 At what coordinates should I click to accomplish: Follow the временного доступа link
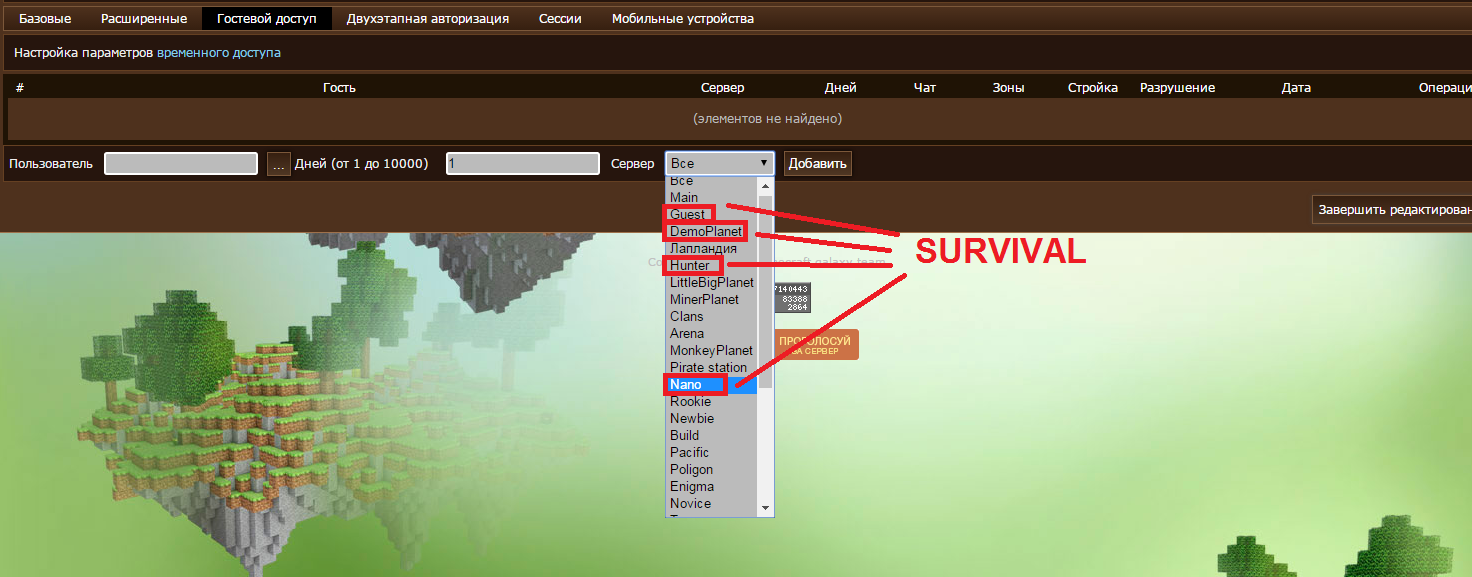tap(219, 52)
